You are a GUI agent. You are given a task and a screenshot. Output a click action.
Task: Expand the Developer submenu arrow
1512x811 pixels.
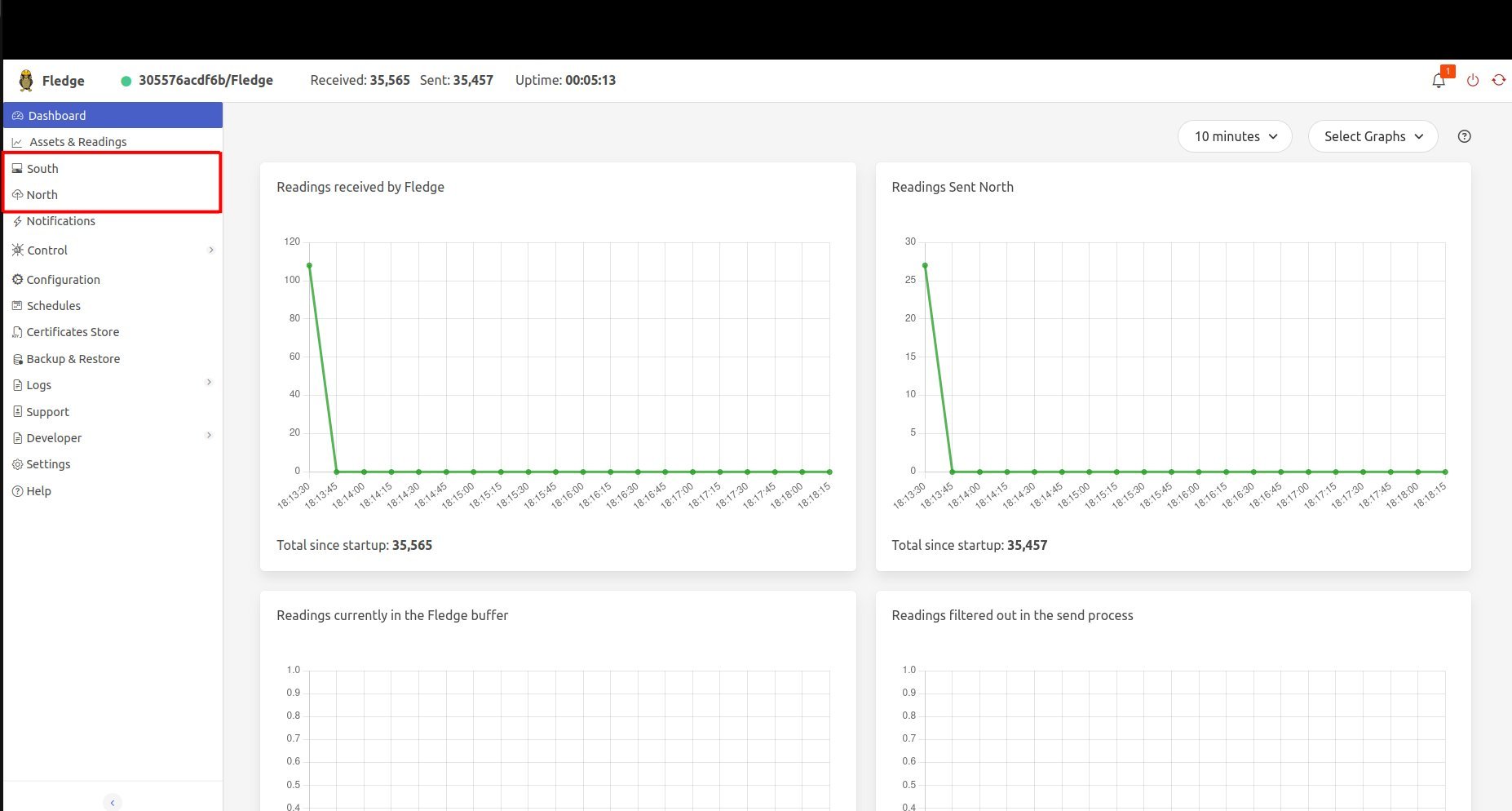[210, 436]
